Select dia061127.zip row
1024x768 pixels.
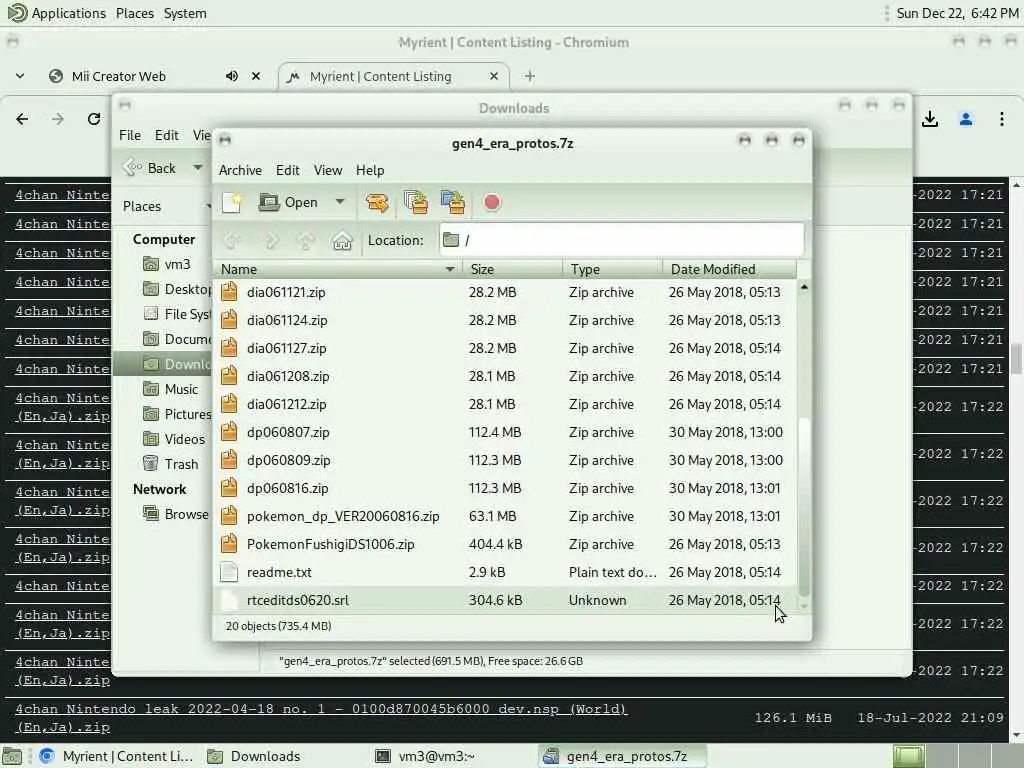(505, 348)
